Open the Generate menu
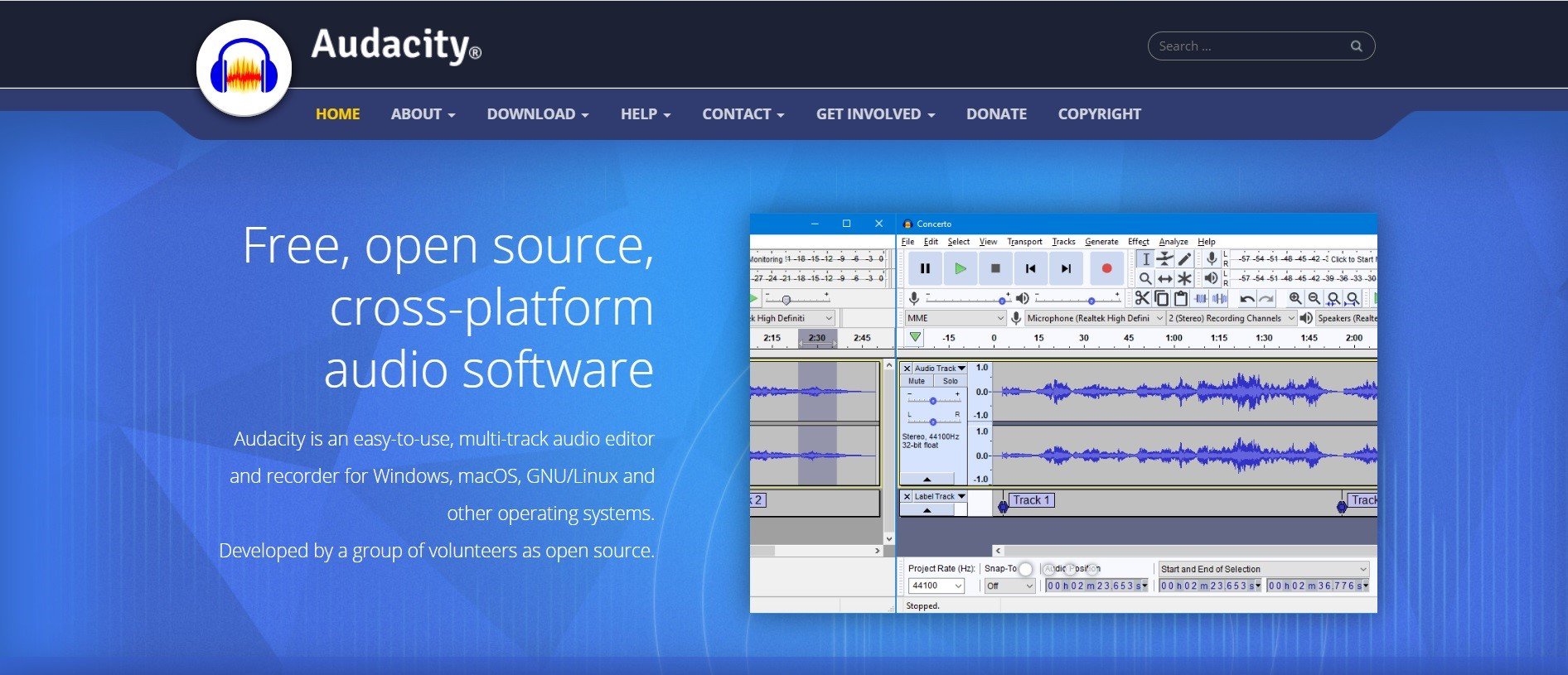Screen dimensions: 1568x675 pyautogui.click(x=1101, y=242)
